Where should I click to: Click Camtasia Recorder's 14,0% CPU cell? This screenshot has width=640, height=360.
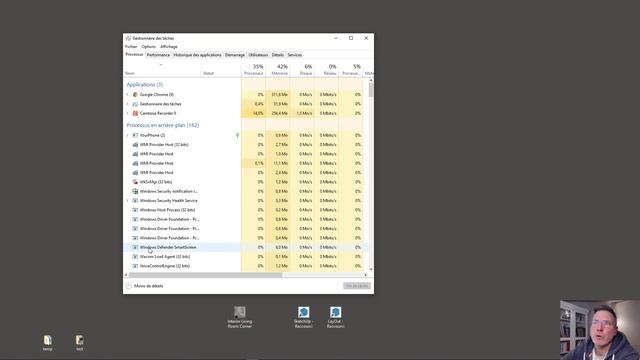[x=253, y=113]
